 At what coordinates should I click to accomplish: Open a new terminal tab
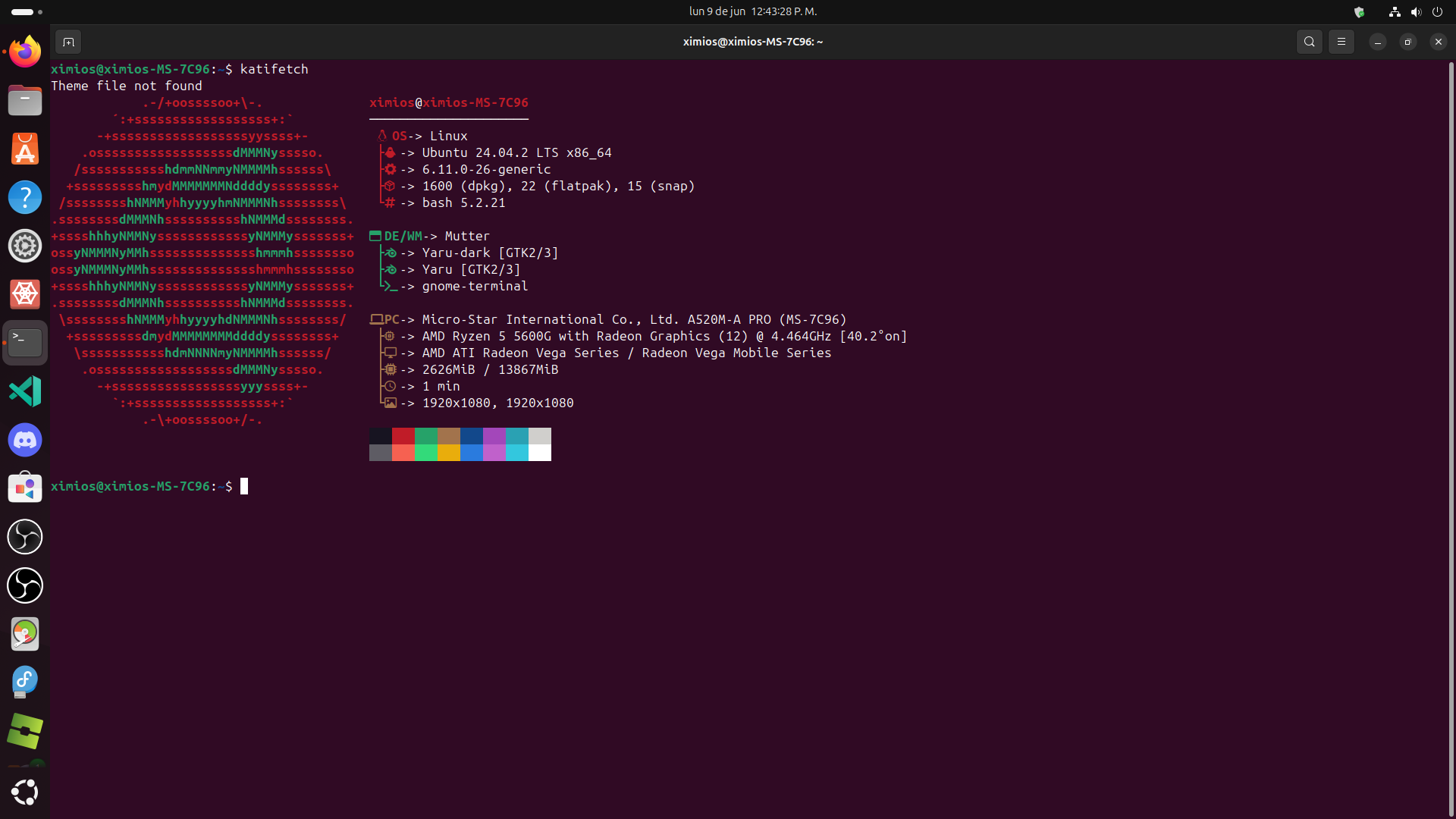coord(68,42)
